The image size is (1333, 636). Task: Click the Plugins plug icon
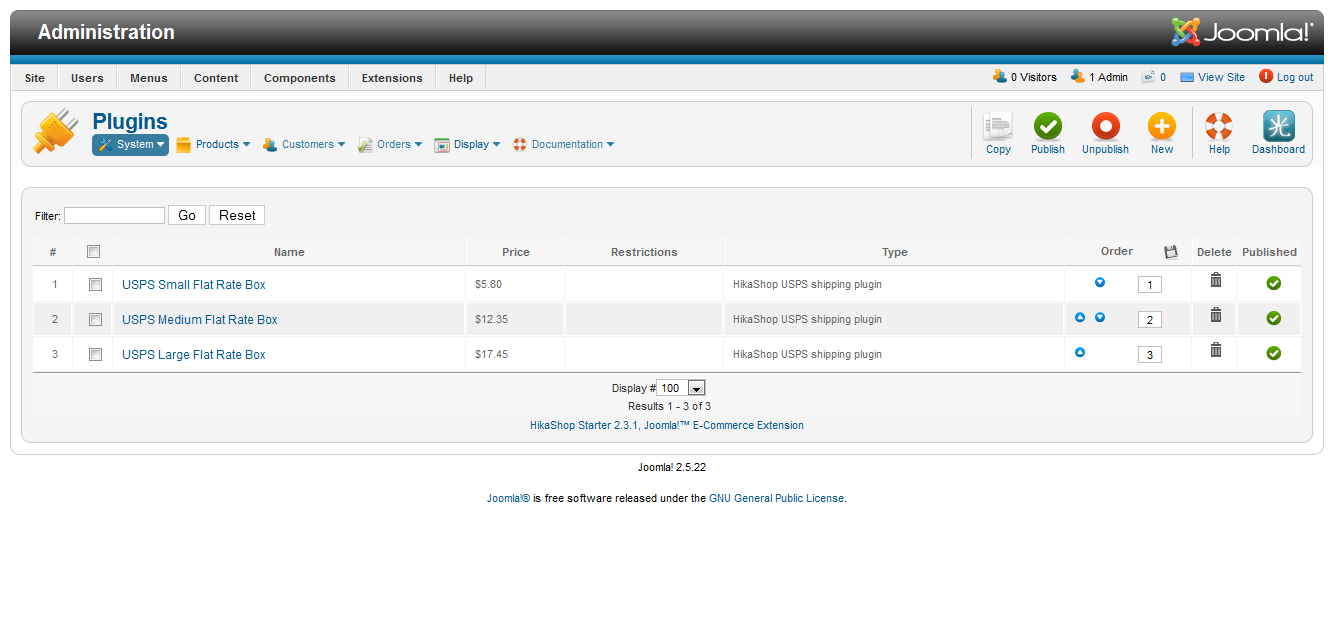(x=56, y=132)
